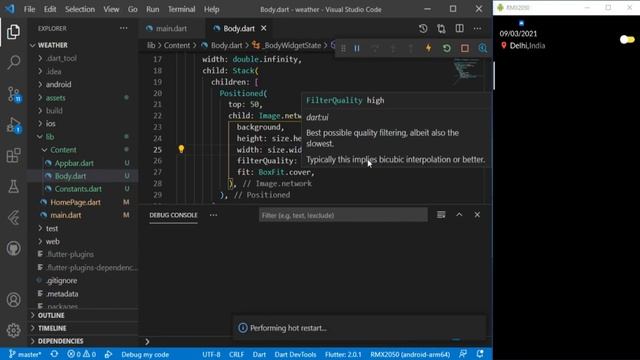This screenshot has height=360, width=640.
Task: Open the Dart DevTools widget inspector icon
Action: point(483,48)
